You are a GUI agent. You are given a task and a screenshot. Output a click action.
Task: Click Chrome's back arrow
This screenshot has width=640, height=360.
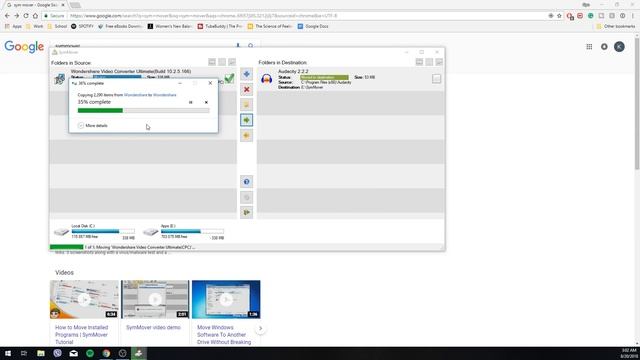click(x=7, y=16)
